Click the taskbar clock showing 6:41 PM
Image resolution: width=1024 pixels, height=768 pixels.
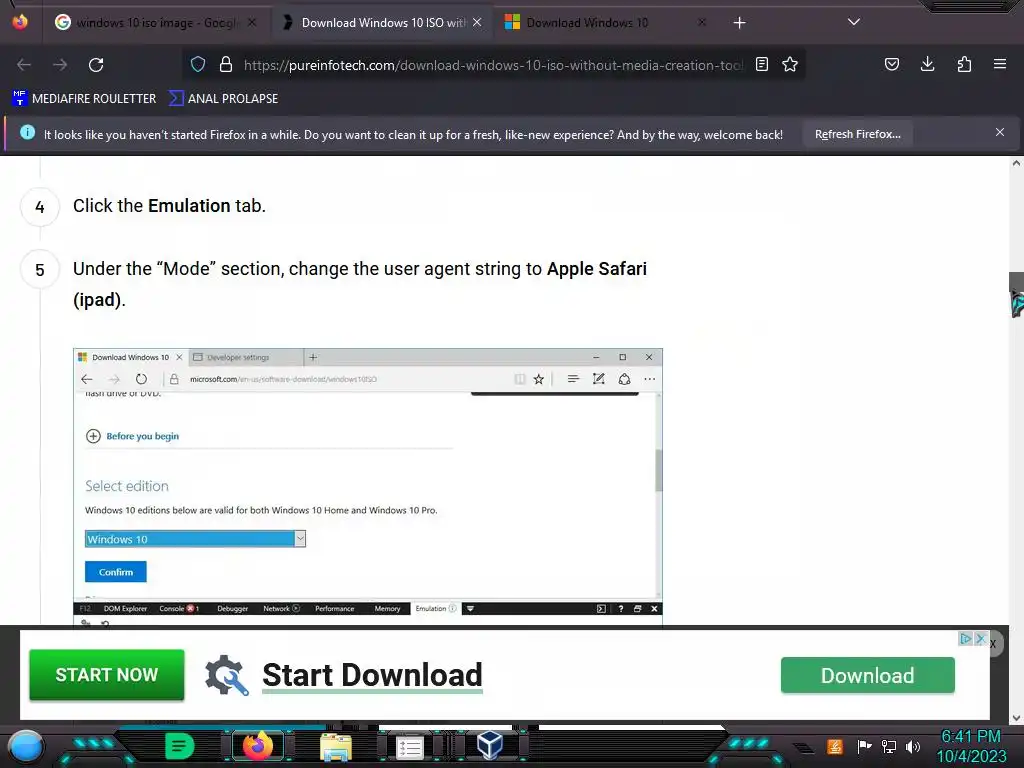tap(971, 737)
